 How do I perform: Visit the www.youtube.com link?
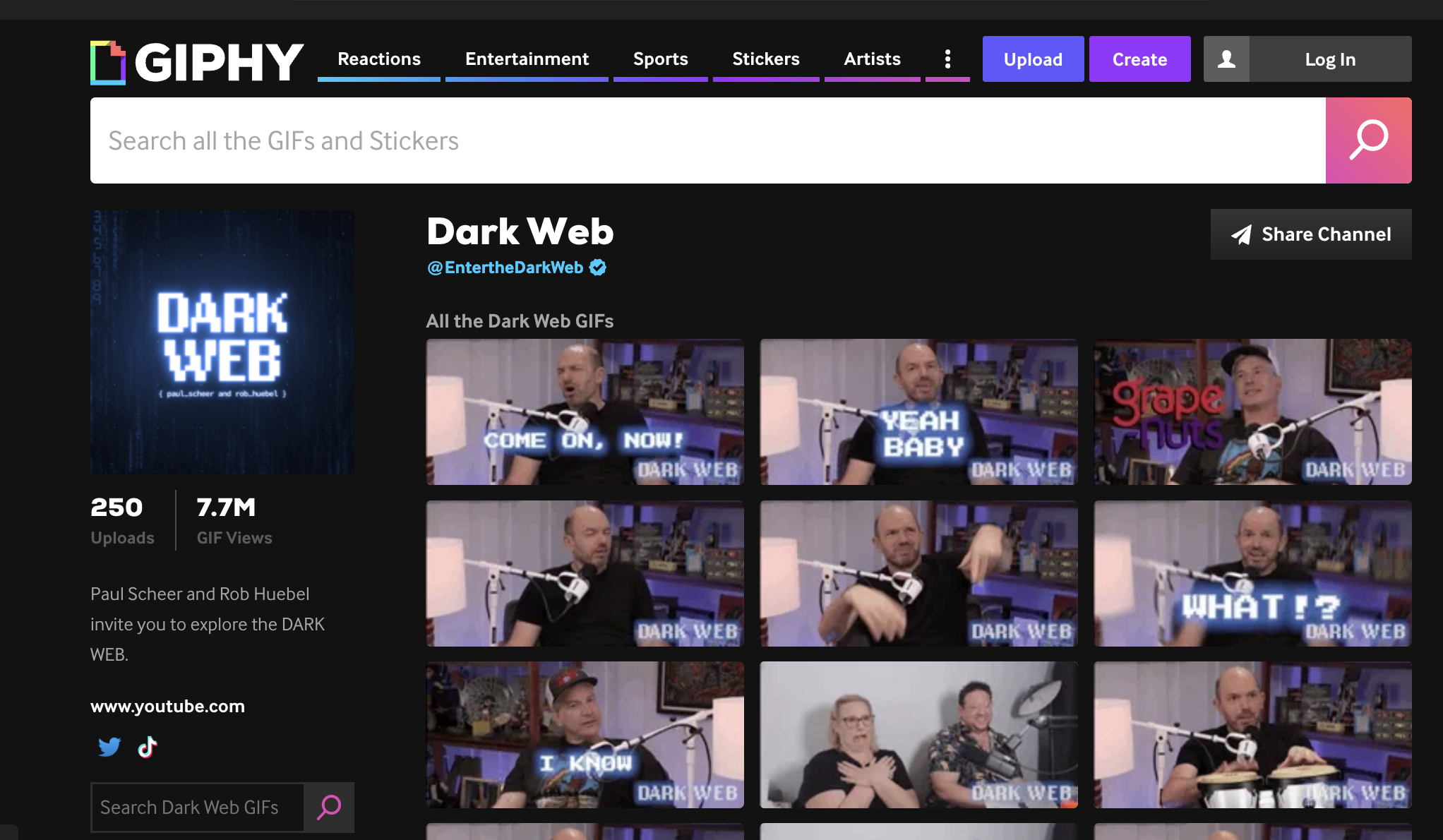point(167,706)
